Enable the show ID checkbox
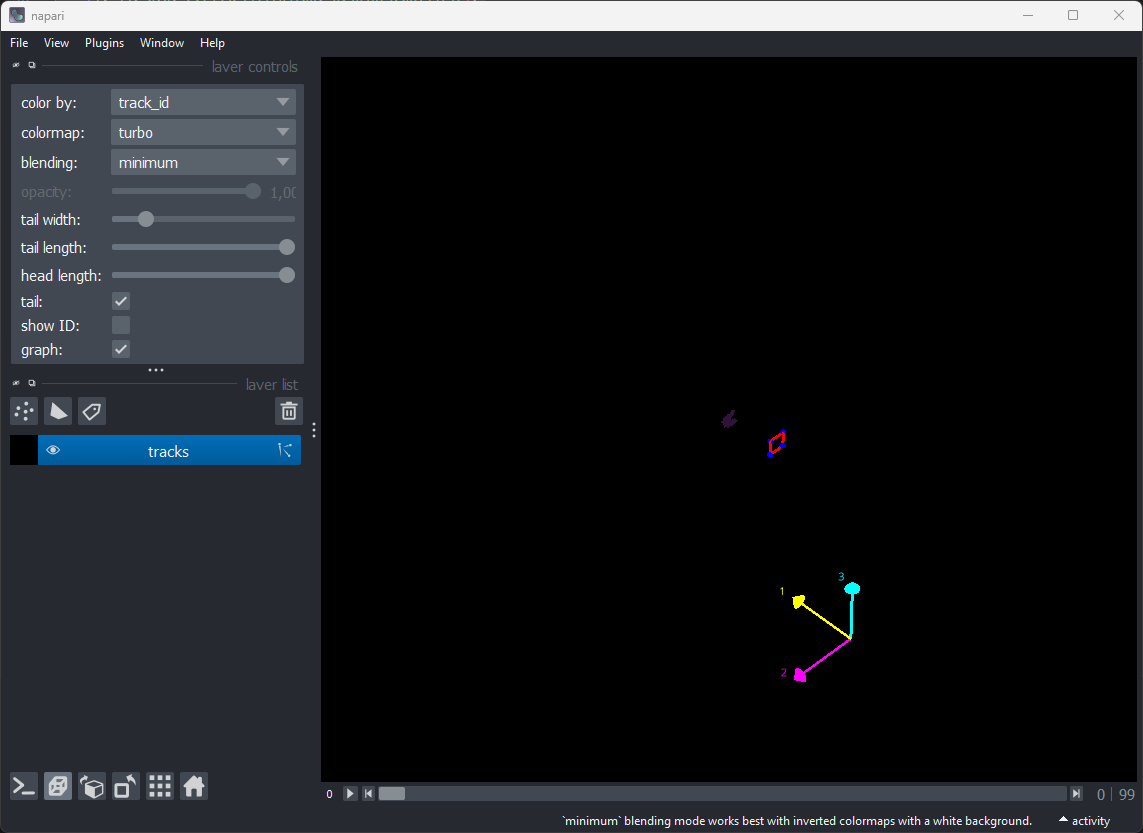1143x833 pixels. click(120, 324)
